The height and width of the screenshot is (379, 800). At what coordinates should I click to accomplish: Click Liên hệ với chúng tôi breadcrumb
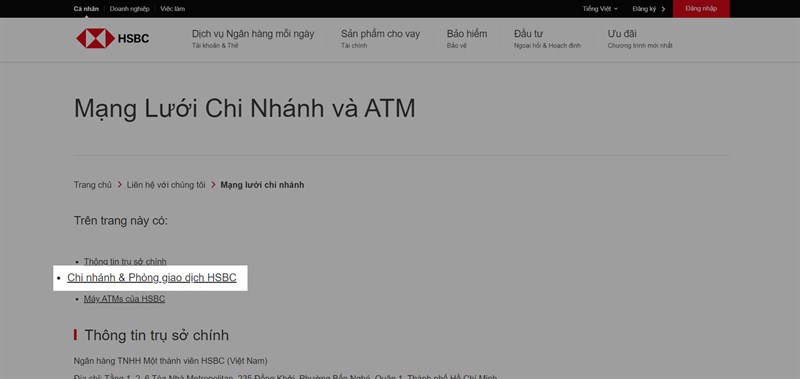point(166,185)
